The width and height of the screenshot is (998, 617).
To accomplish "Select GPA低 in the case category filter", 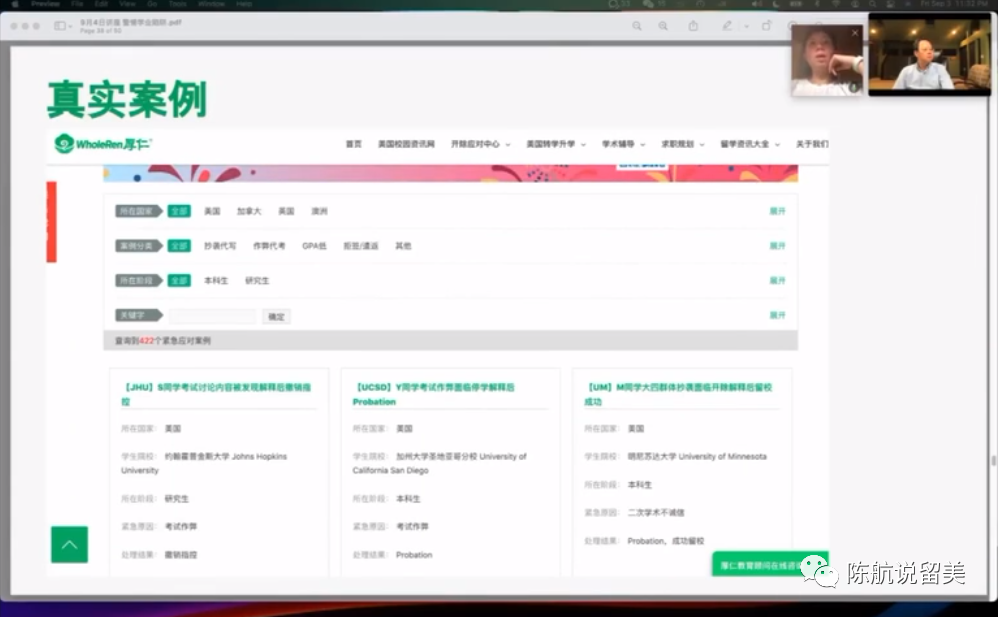I will point(314,246).
